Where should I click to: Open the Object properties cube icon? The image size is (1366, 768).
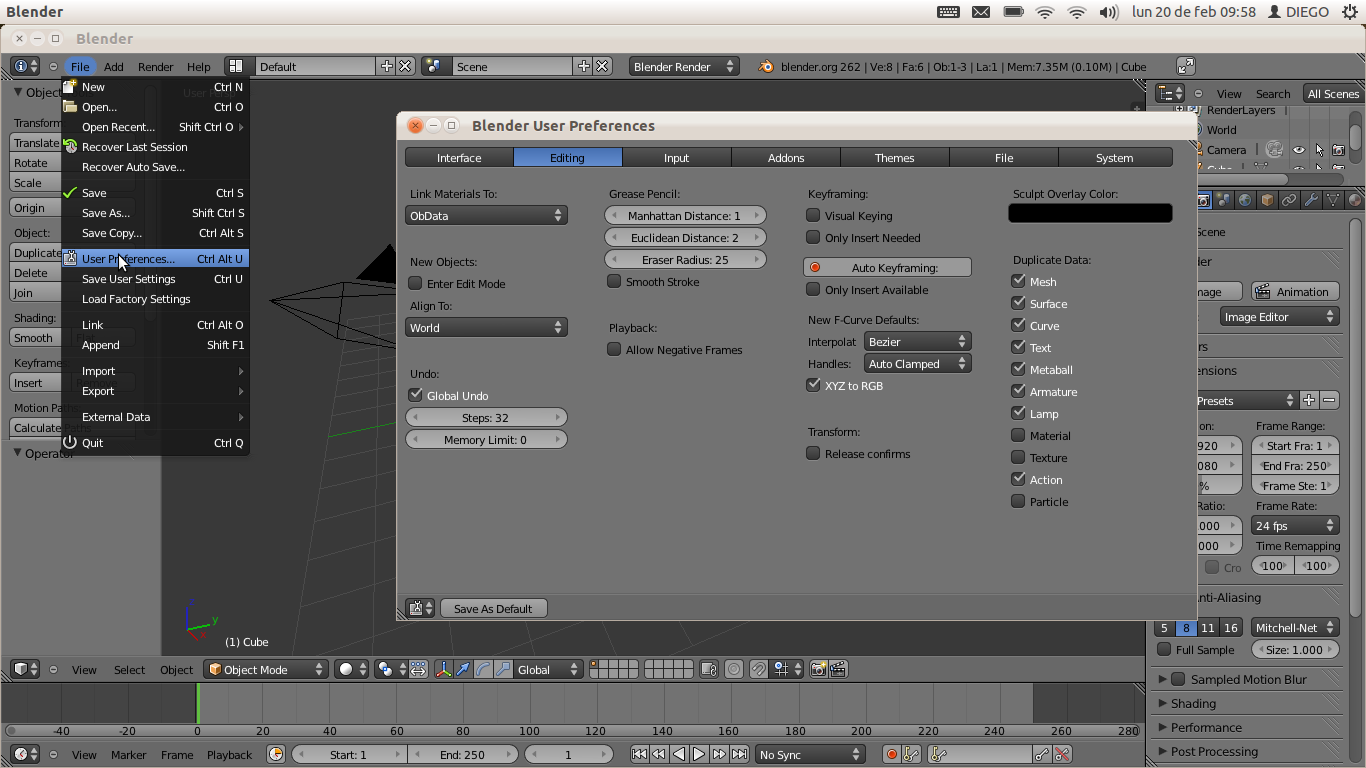pos(1267,200)
